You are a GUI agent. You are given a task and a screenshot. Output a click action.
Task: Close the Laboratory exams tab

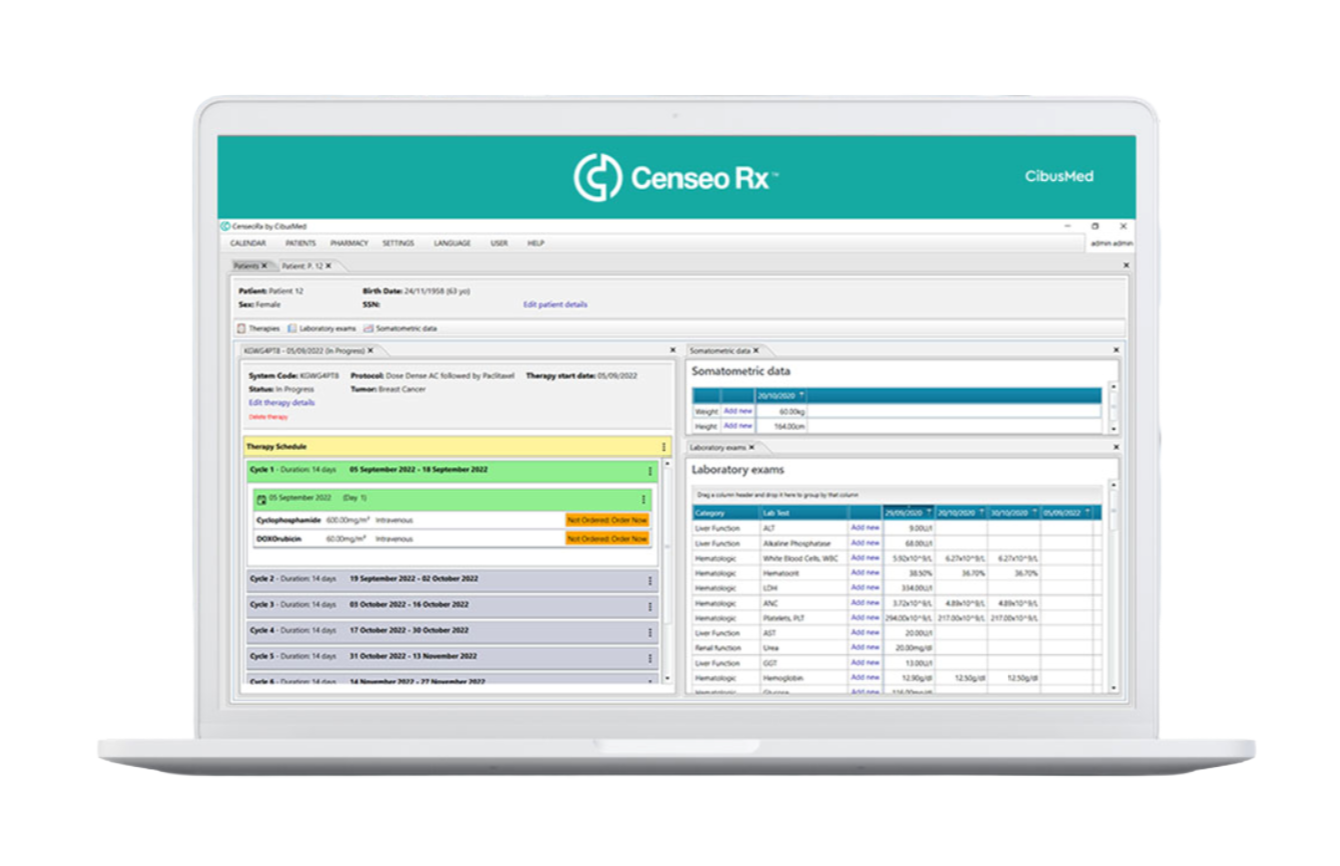751,447
